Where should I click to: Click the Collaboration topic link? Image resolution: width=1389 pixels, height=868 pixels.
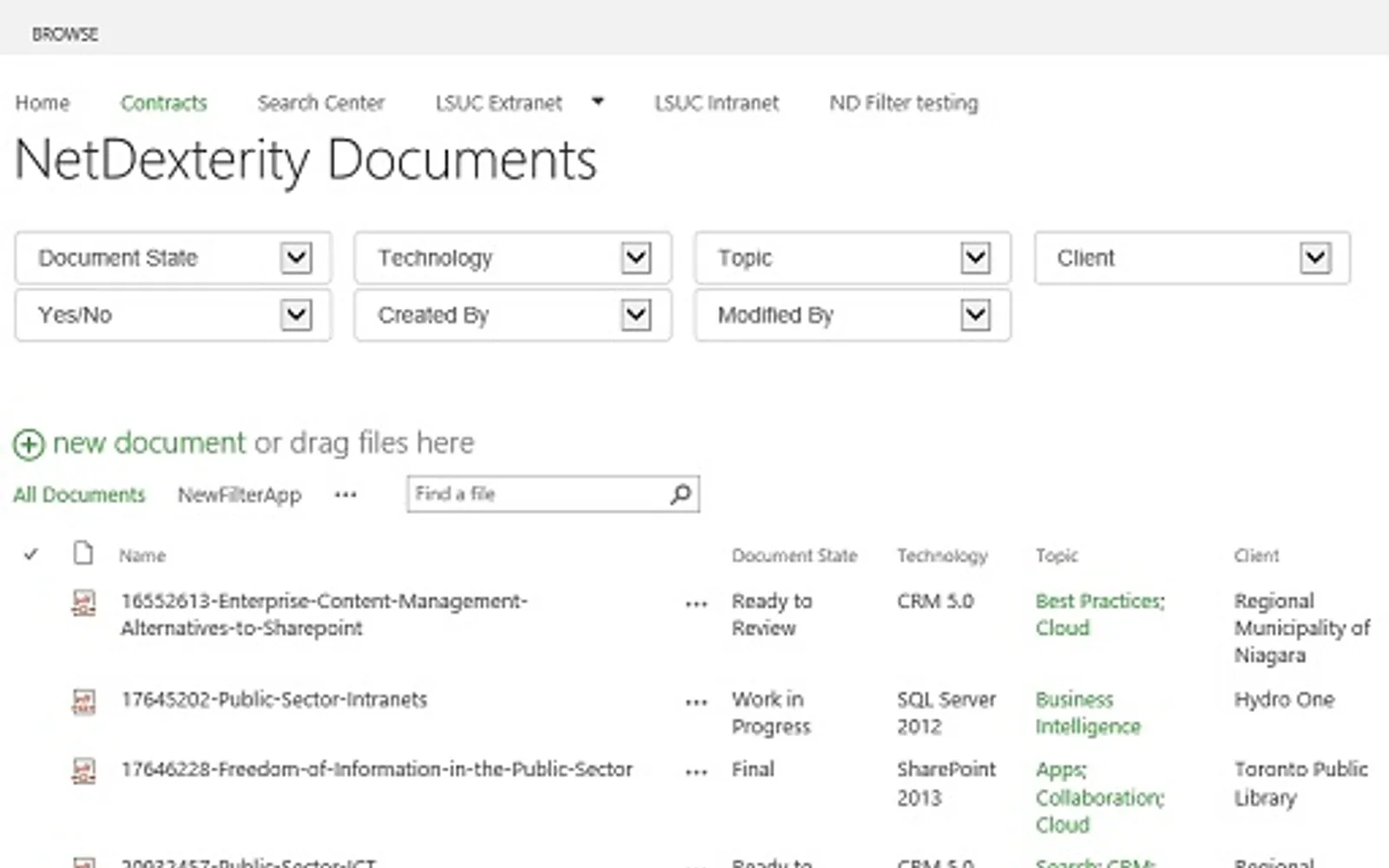click(x=1099, y=797)
